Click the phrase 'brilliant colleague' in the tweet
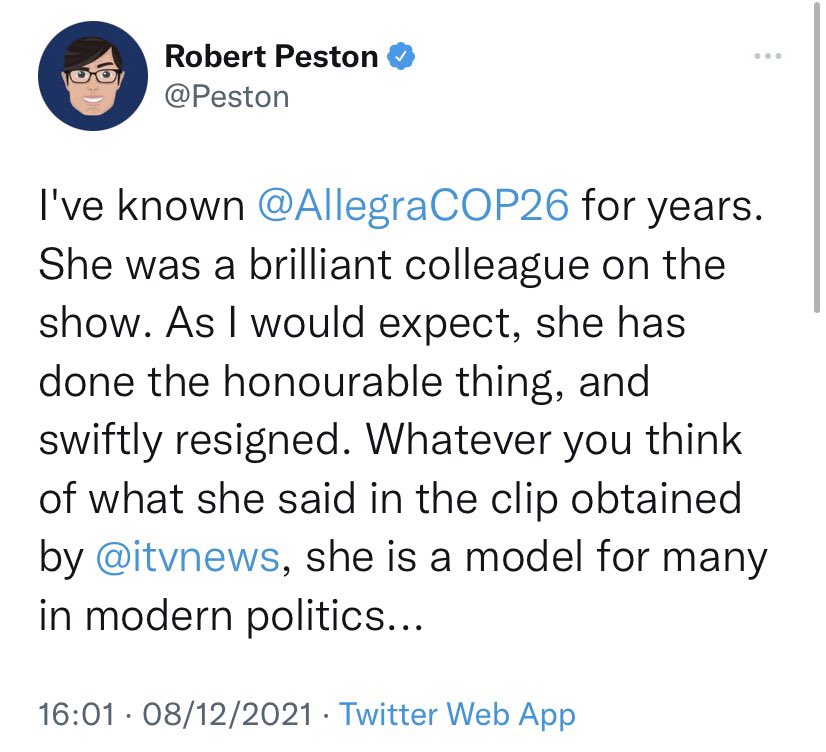 419,266
